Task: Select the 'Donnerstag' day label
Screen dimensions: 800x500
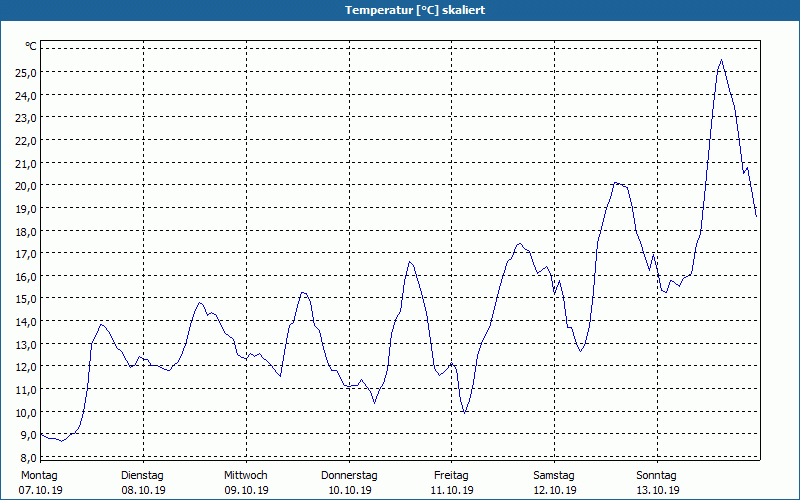Action: tap(349, 476)
